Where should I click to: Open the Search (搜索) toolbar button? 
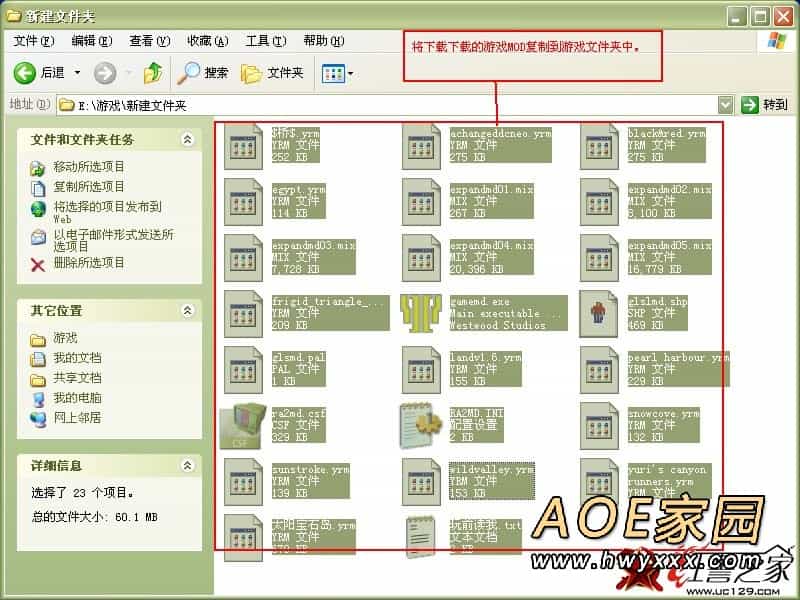click(203, 72)
